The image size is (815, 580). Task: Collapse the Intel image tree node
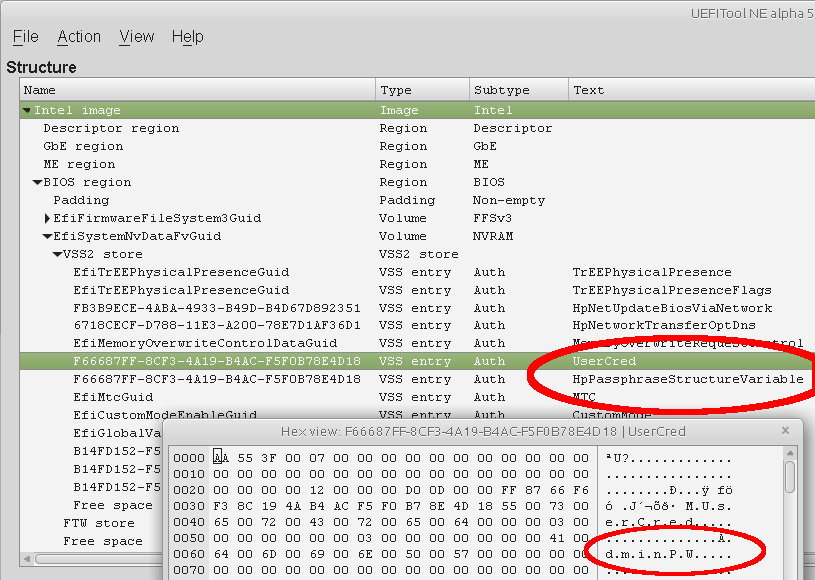pyautogui.click(x=27, y=111)
